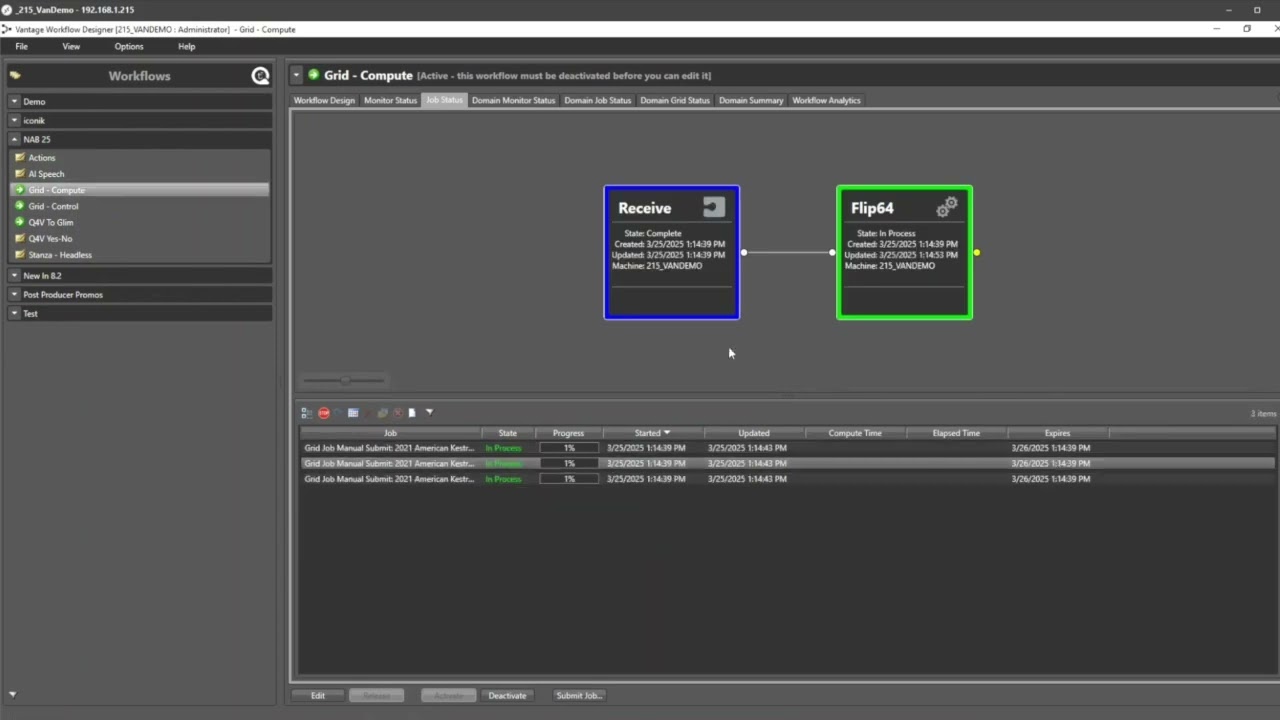Click the Deactivate button
Screen dimensions: 1280x720
click(x=507, y=695)
